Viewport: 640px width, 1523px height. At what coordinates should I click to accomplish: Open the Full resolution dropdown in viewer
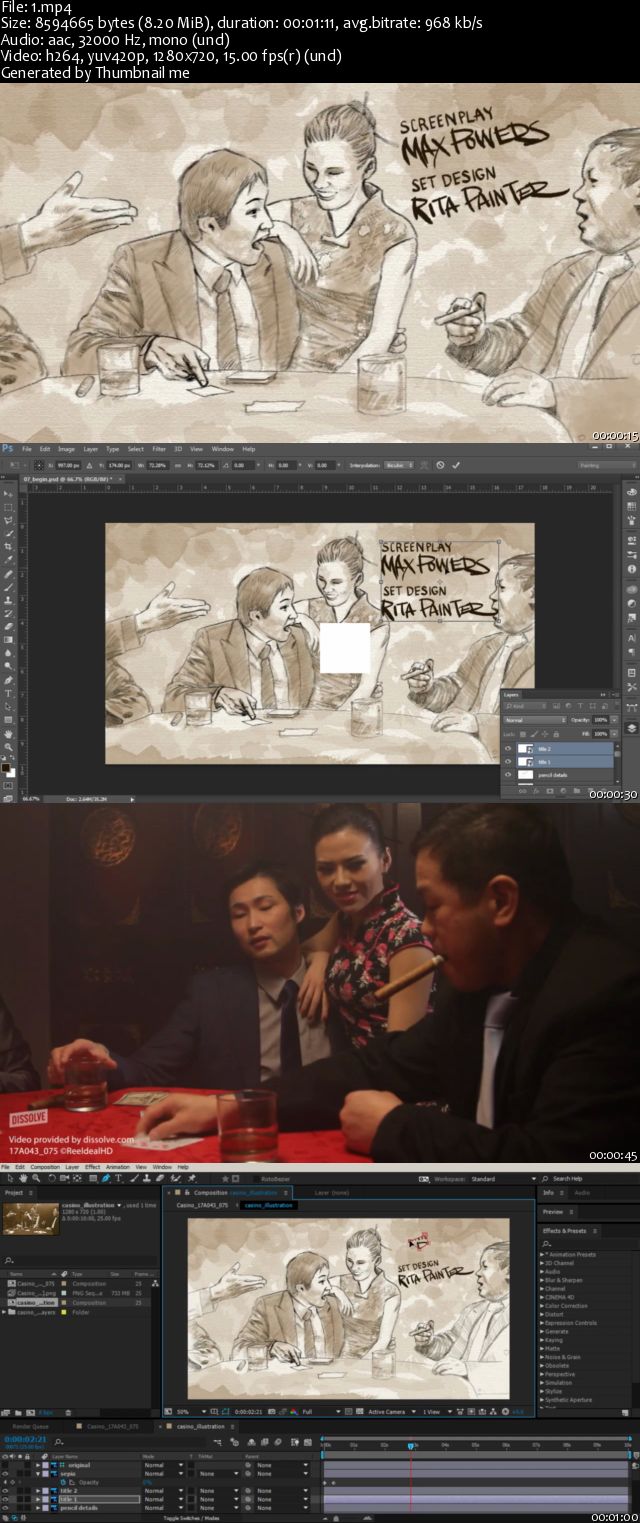tap(322, 1411)
